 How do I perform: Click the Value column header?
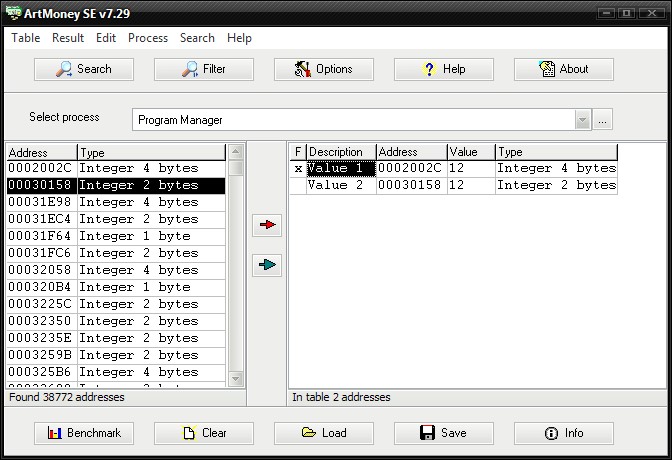471,152
